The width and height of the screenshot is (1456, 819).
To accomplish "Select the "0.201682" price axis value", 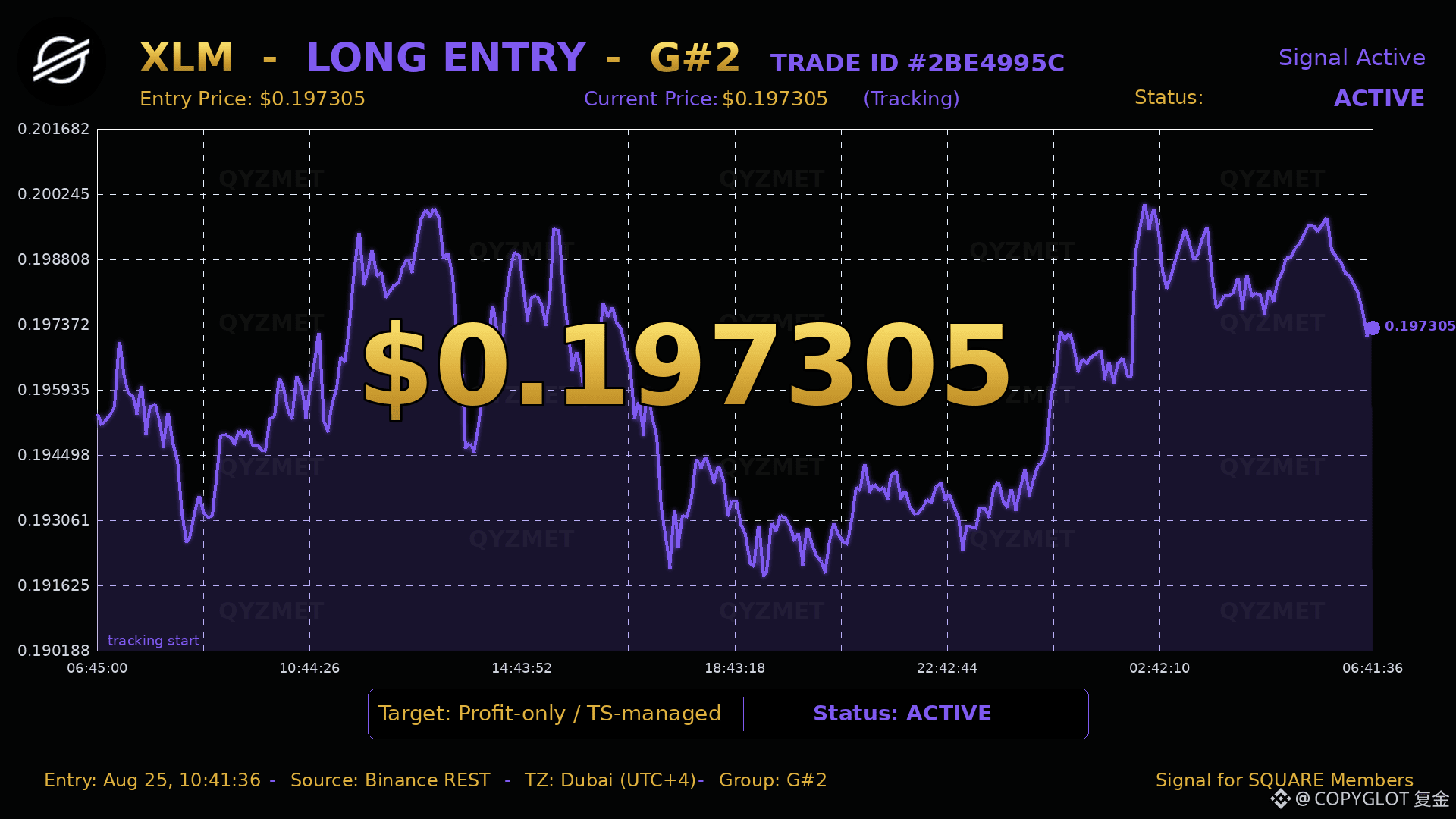I will pyautogui.click(x=54, y=129).
